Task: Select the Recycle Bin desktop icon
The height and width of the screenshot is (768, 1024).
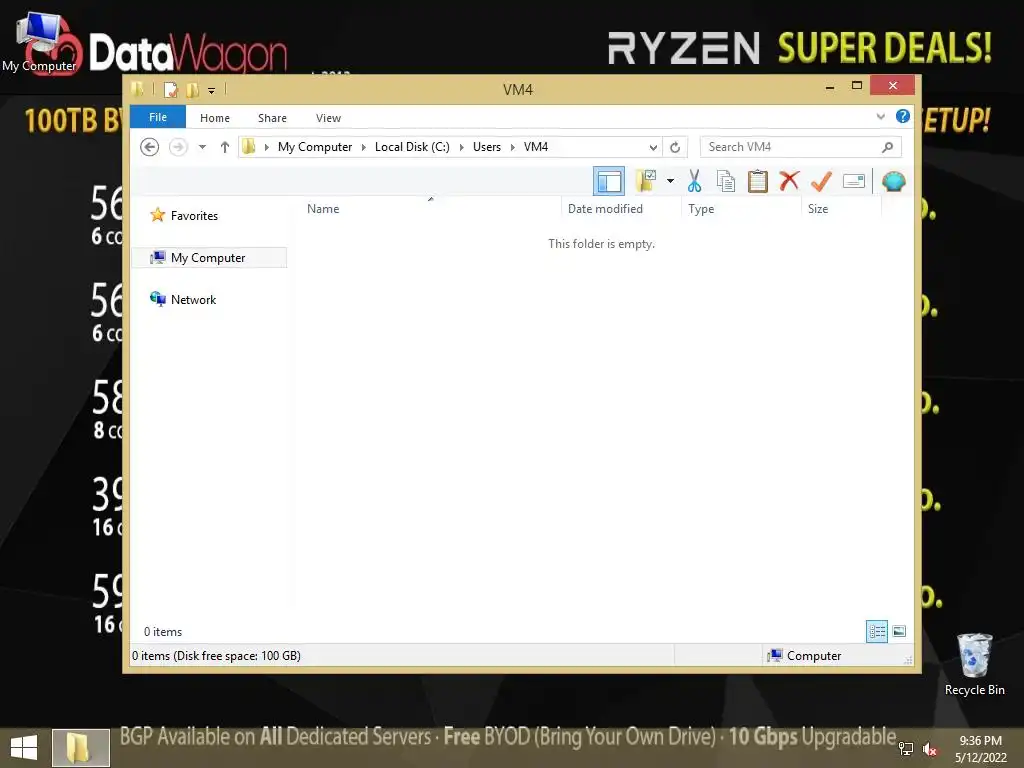Action: tap(974, 665)
